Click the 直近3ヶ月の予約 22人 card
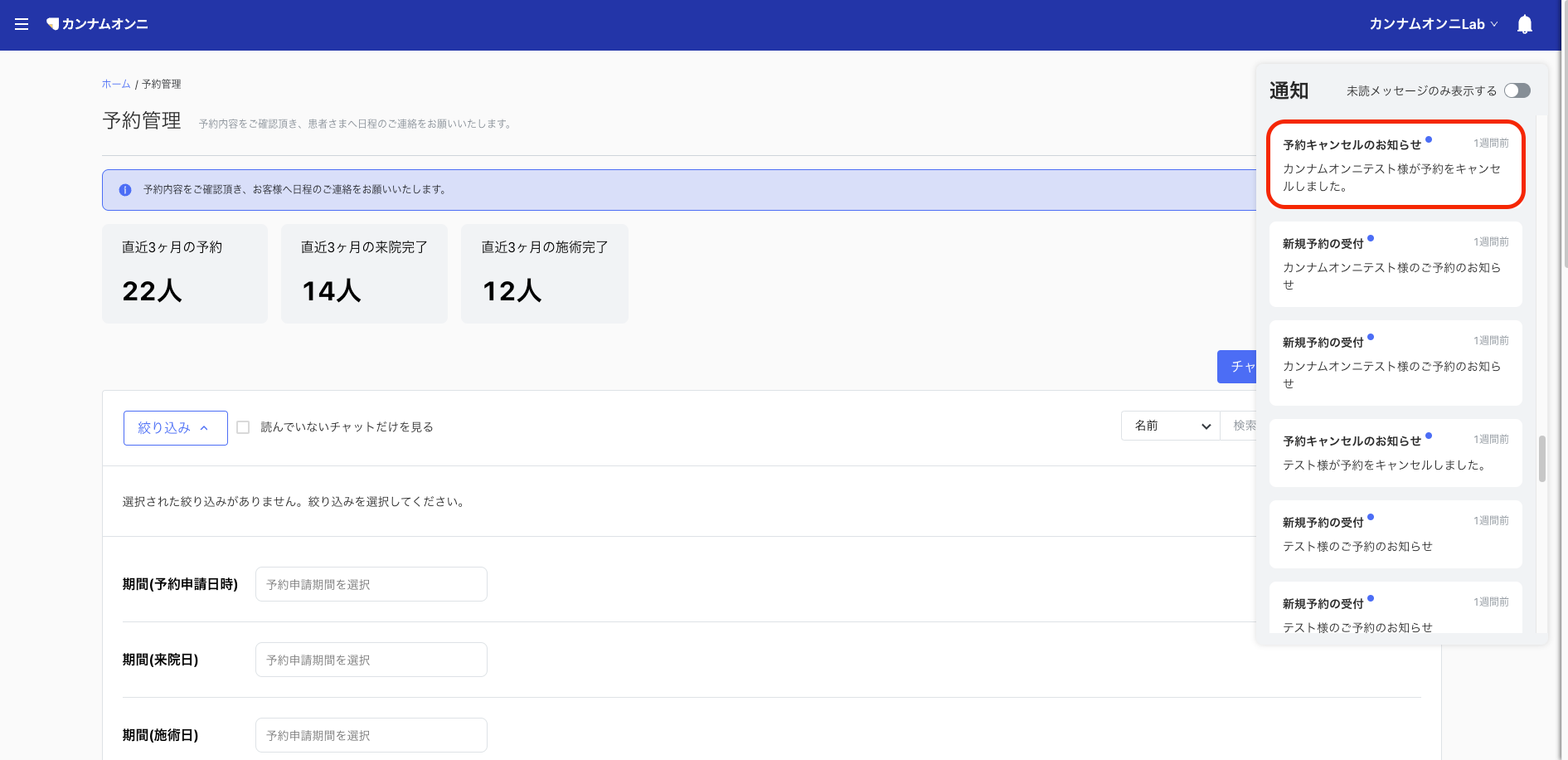This screenshot has width=1568, height=760. 185,274
